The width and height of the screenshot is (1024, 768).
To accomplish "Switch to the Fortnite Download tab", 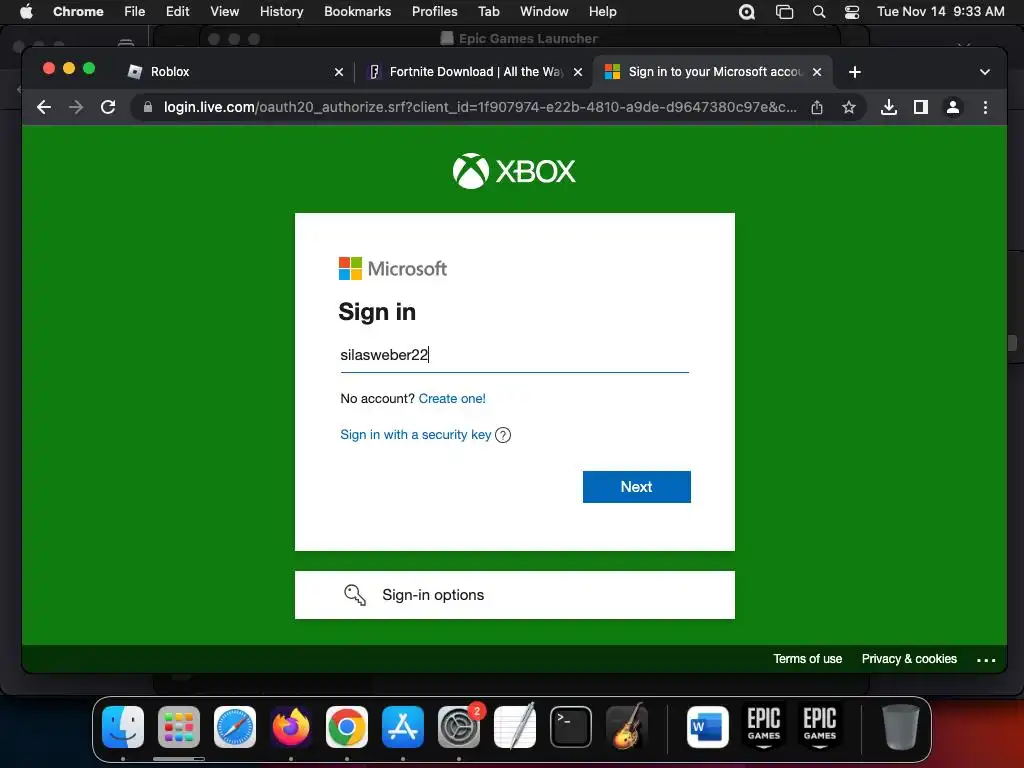I will click(474, 72).
